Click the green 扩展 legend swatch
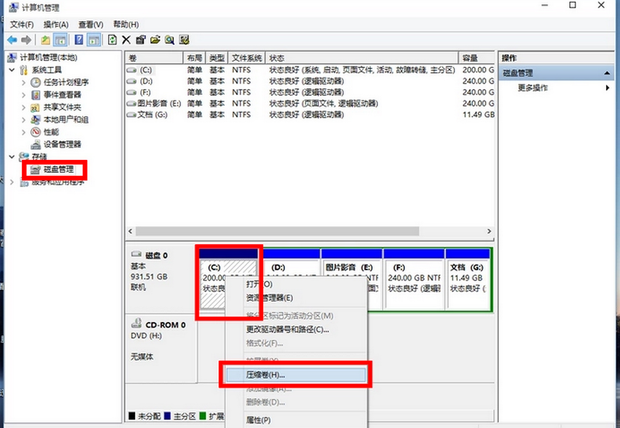 tap(203, 416)
